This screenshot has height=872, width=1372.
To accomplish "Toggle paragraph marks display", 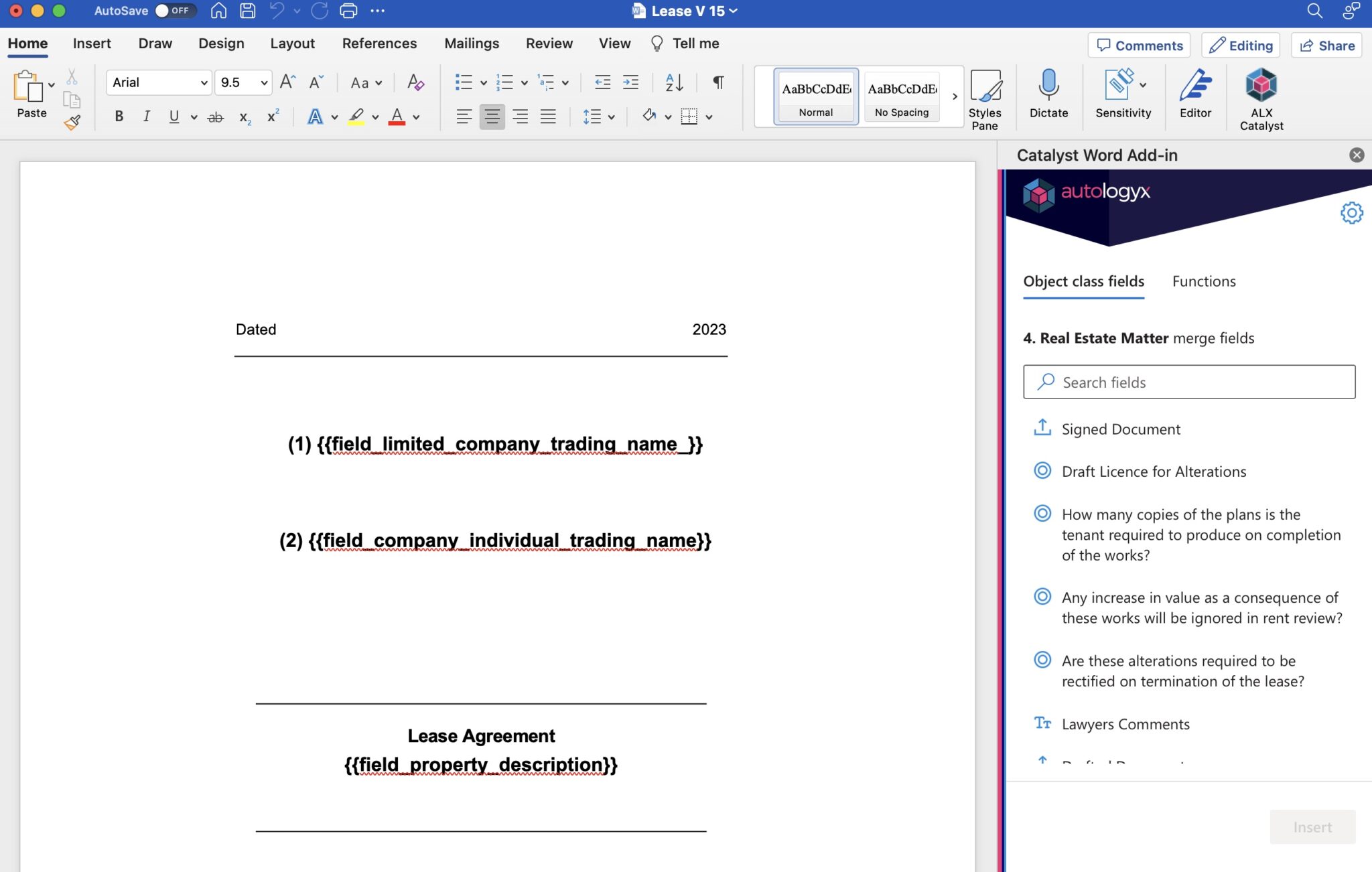I will point(717,82).
